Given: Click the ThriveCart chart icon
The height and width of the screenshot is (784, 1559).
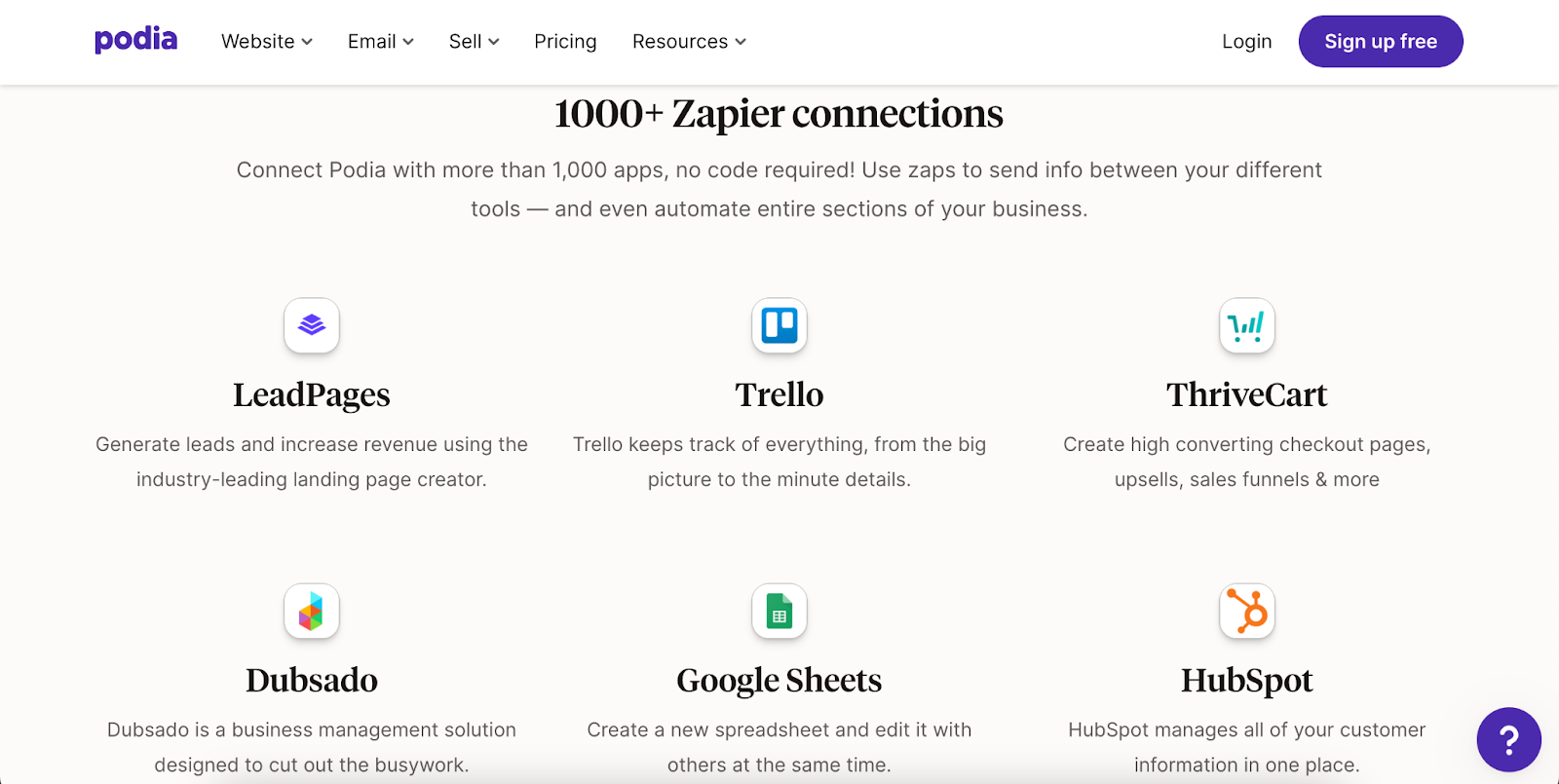Looking at the screenshot, I should coord(1246,326).
